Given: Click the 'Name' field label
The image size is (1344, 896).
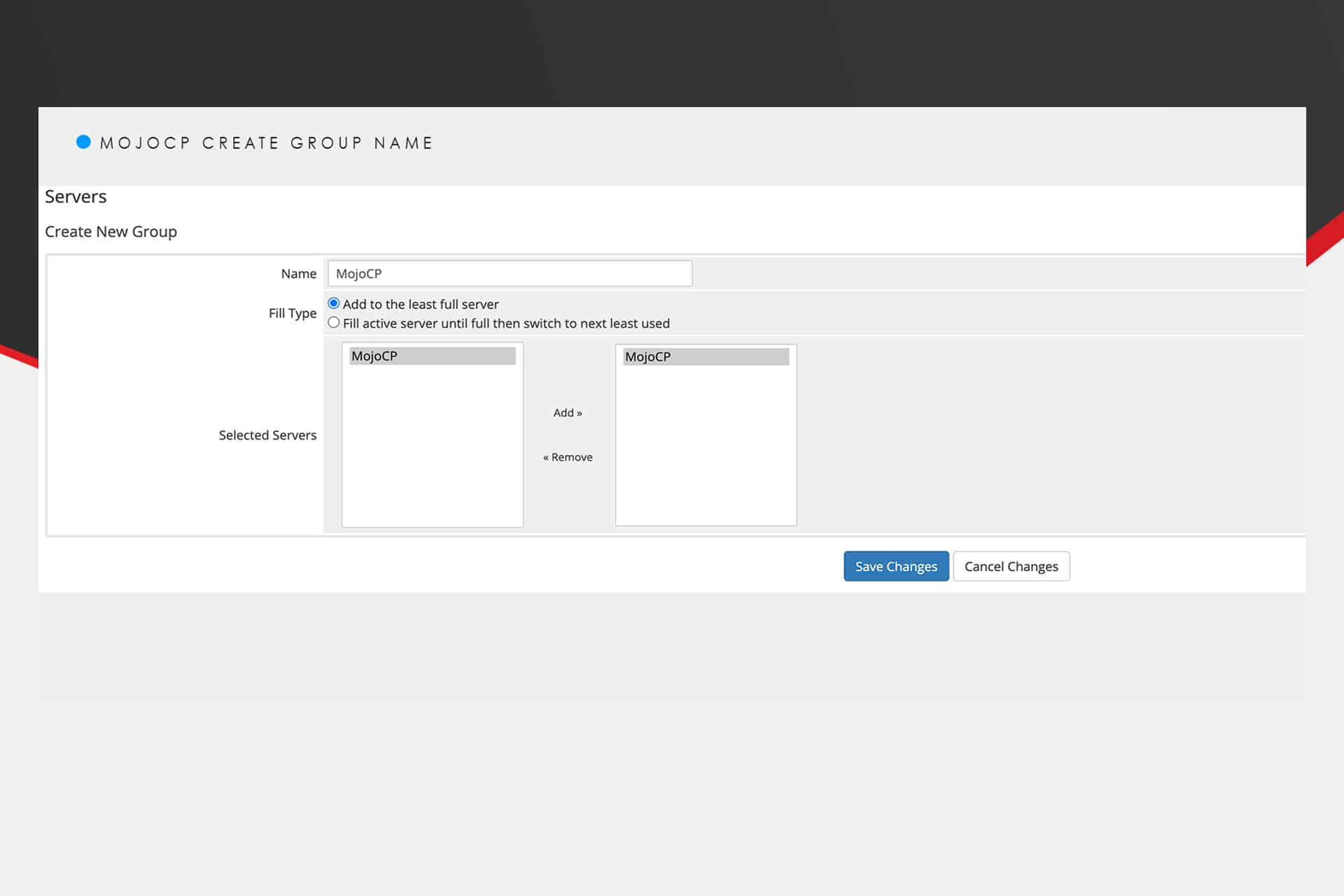Looking at the screenshot, I should [299, 274].
